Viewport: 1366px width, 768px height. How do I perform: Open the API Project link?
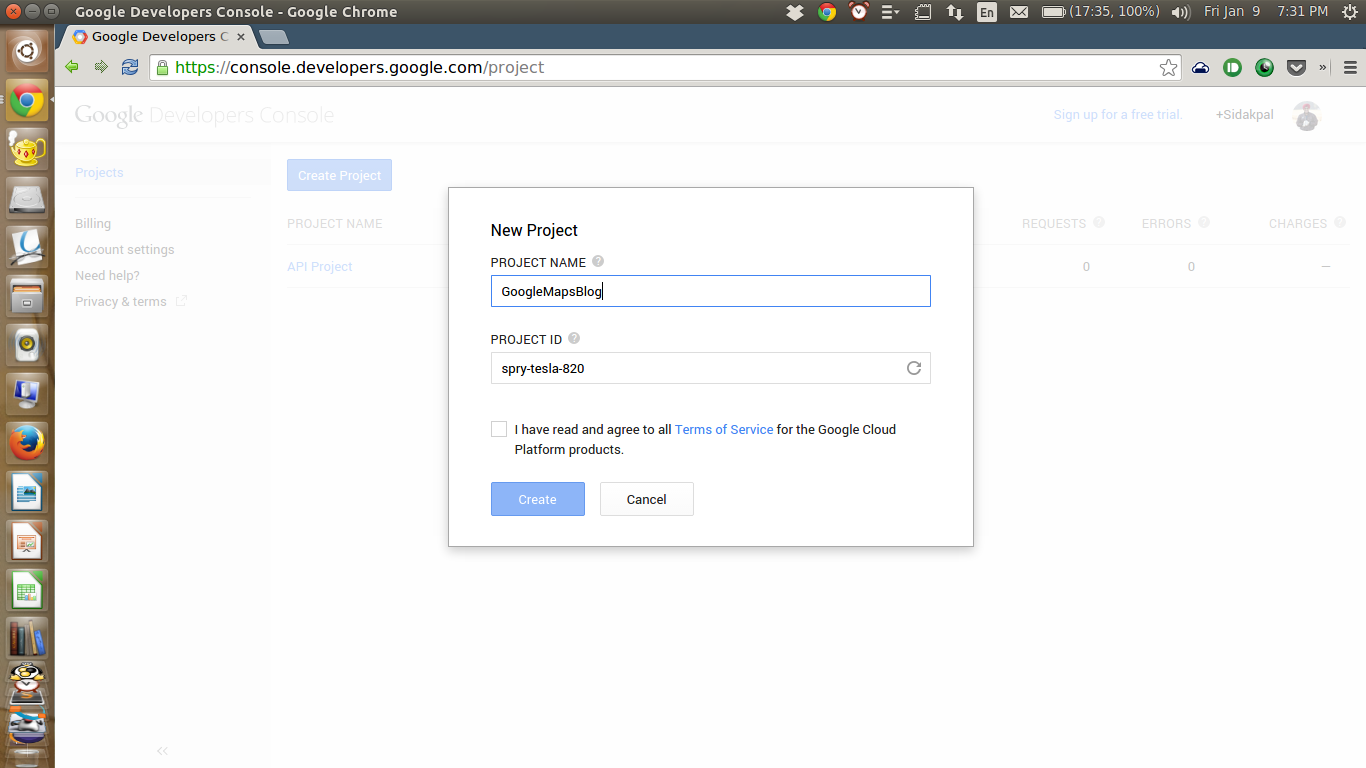(x=320, y=266)
